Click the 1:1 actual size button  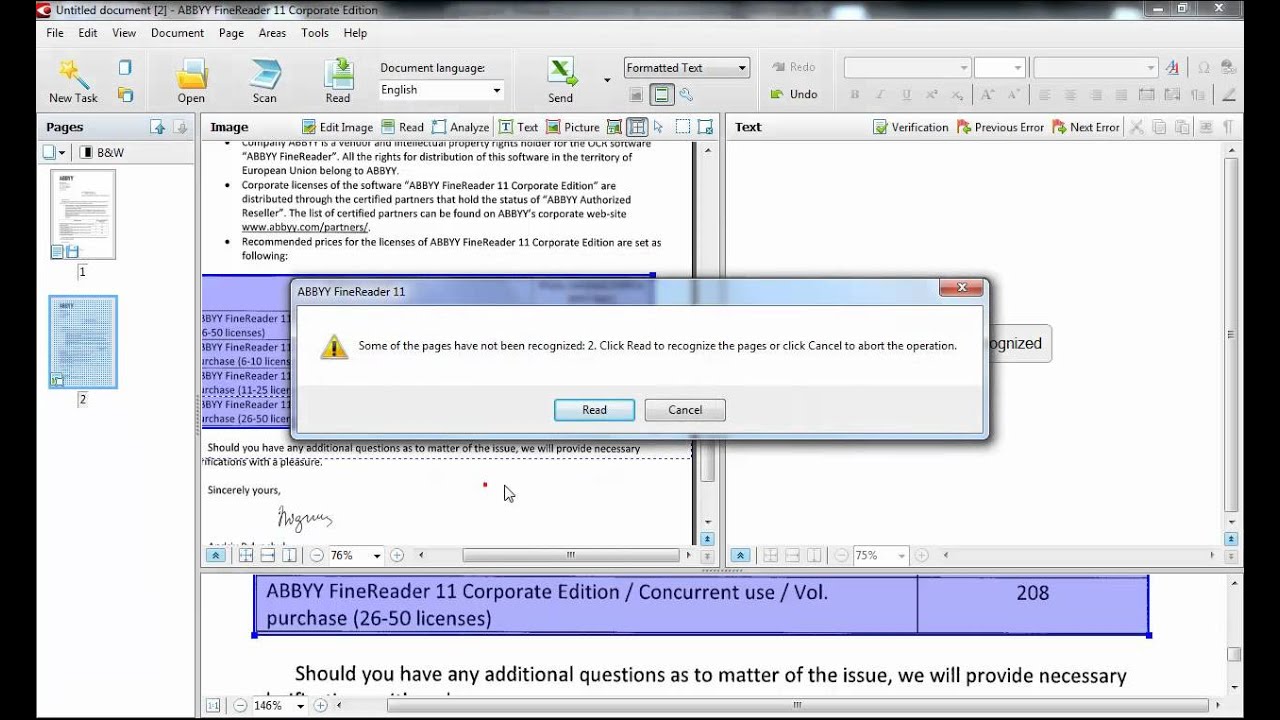pos(213,705)
